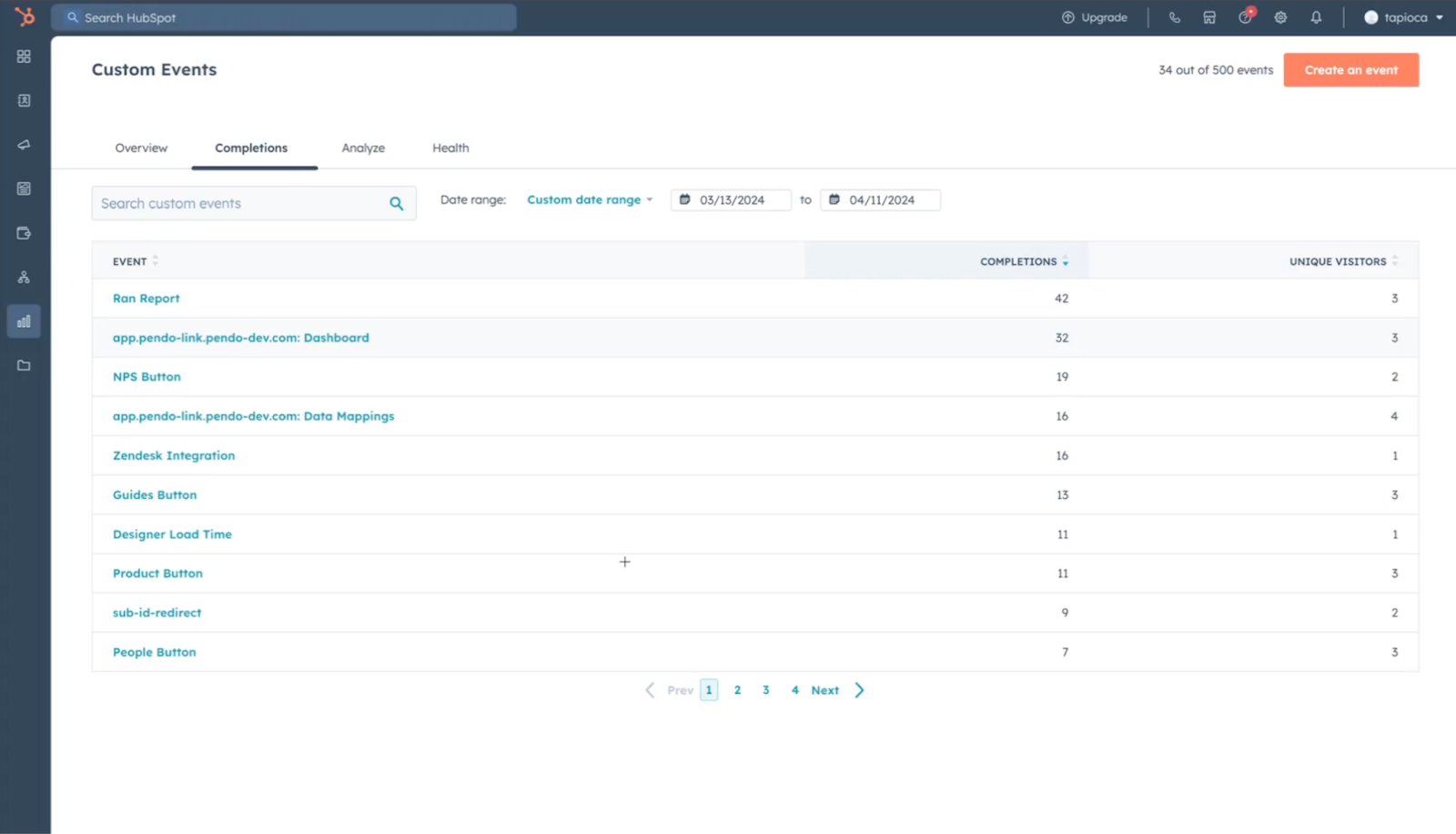
Task: Click the Prev pagination button
Action: (x=669, y=690)
